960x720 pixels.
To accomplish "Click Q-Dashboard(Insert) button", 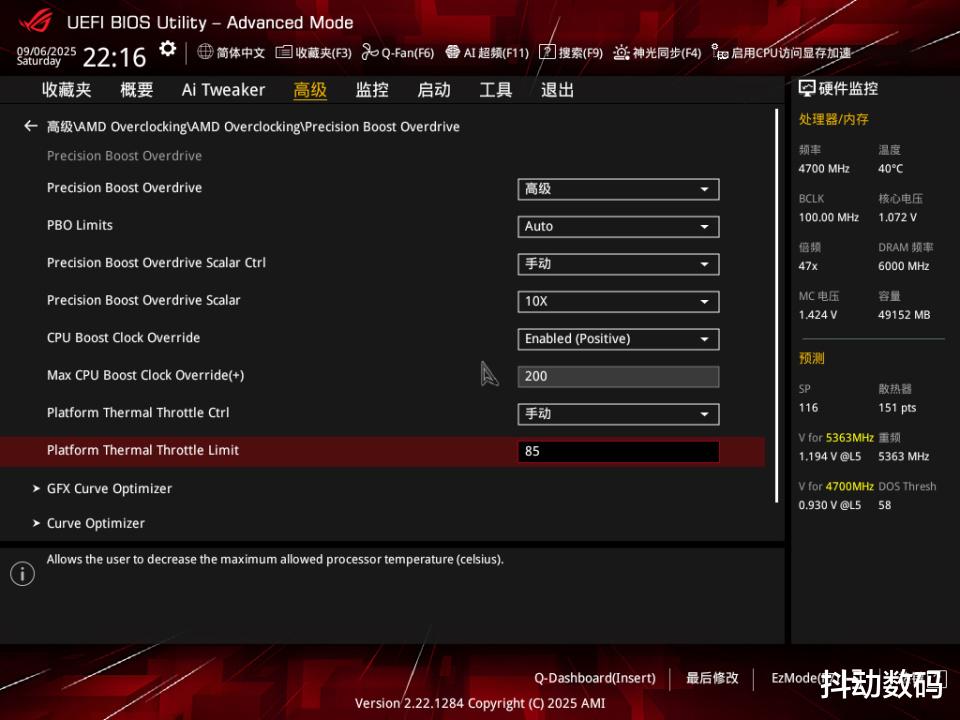I will (594, 678).
